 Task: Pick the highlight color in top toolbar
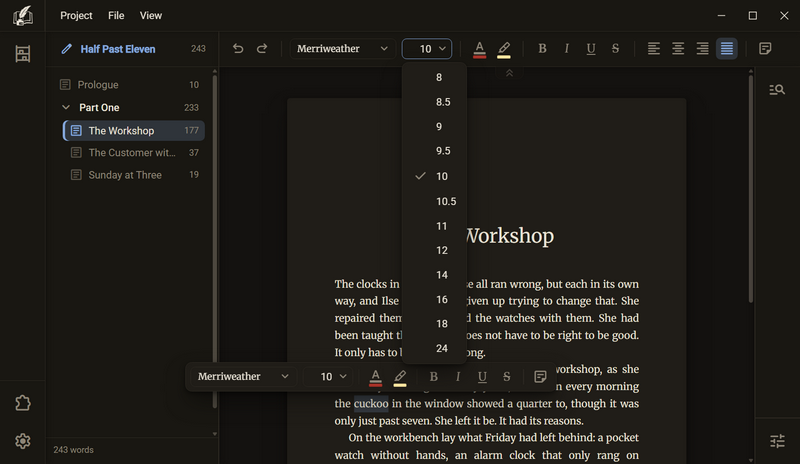pyautogui.click(x=504, y=49)
